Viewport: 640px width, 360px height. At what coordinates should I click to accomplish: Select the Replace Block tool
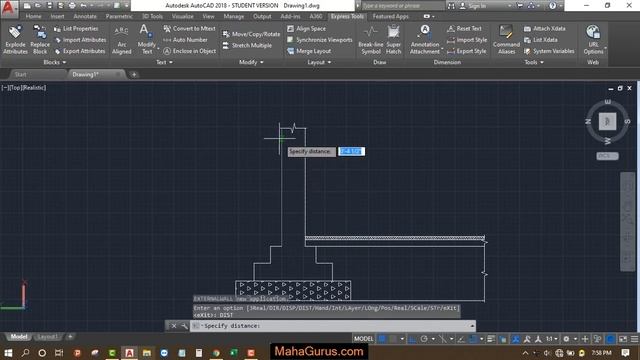click(x=40, y=40)
